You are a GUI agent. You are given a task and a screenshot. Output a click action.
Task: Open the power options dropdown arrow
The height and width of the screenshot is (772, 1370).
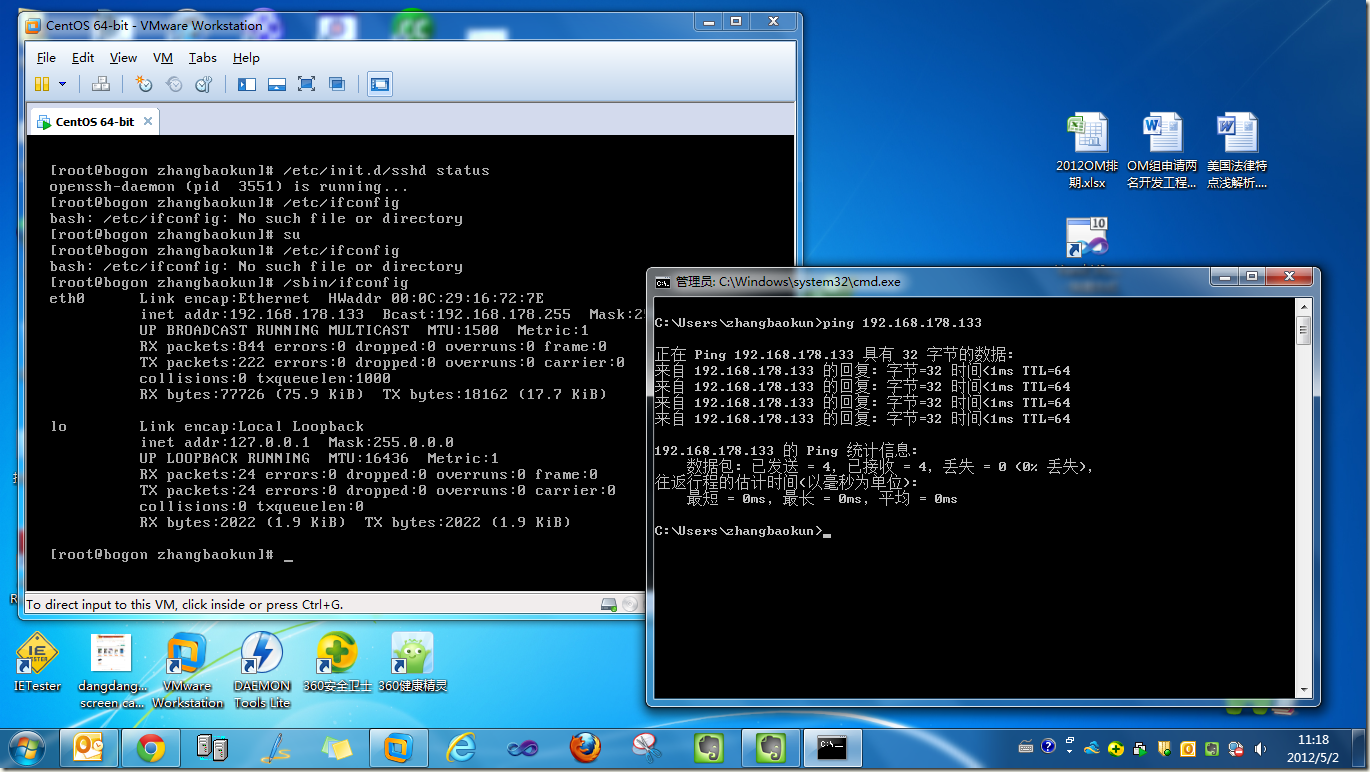coord(62,85)
